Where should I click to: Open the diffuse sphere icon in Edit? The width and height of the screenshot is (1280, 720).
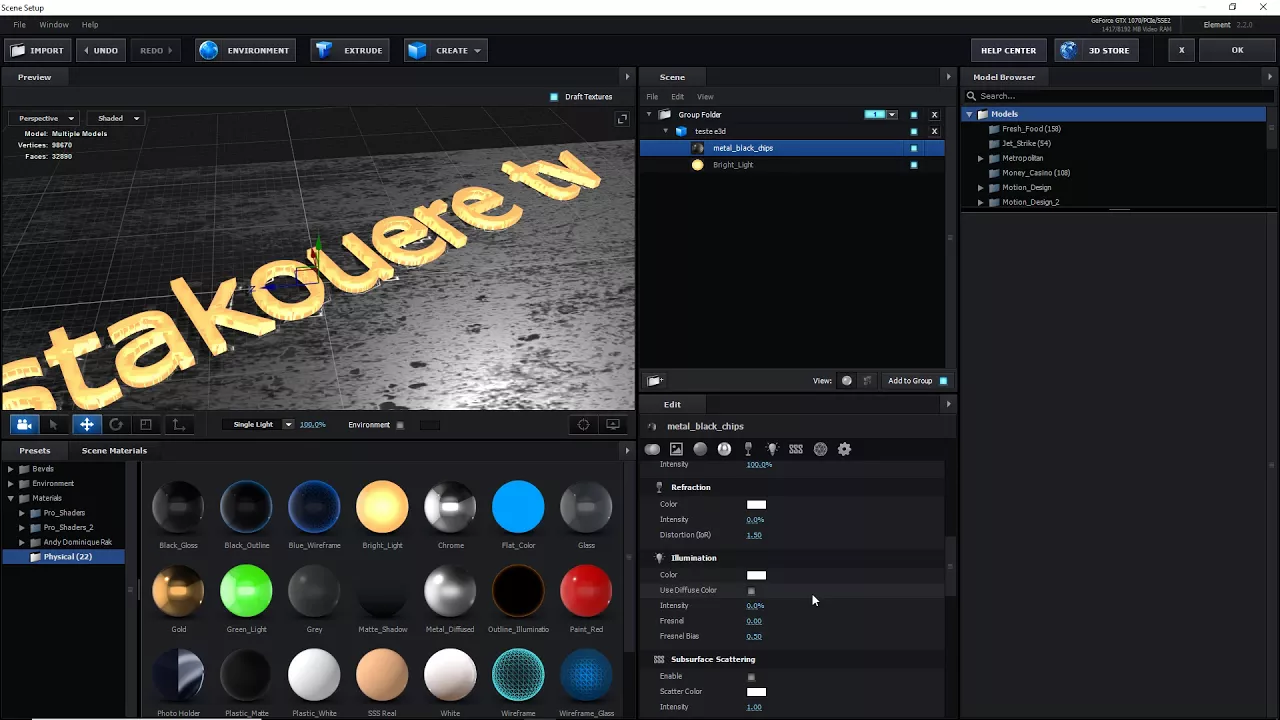coord(700,449)
